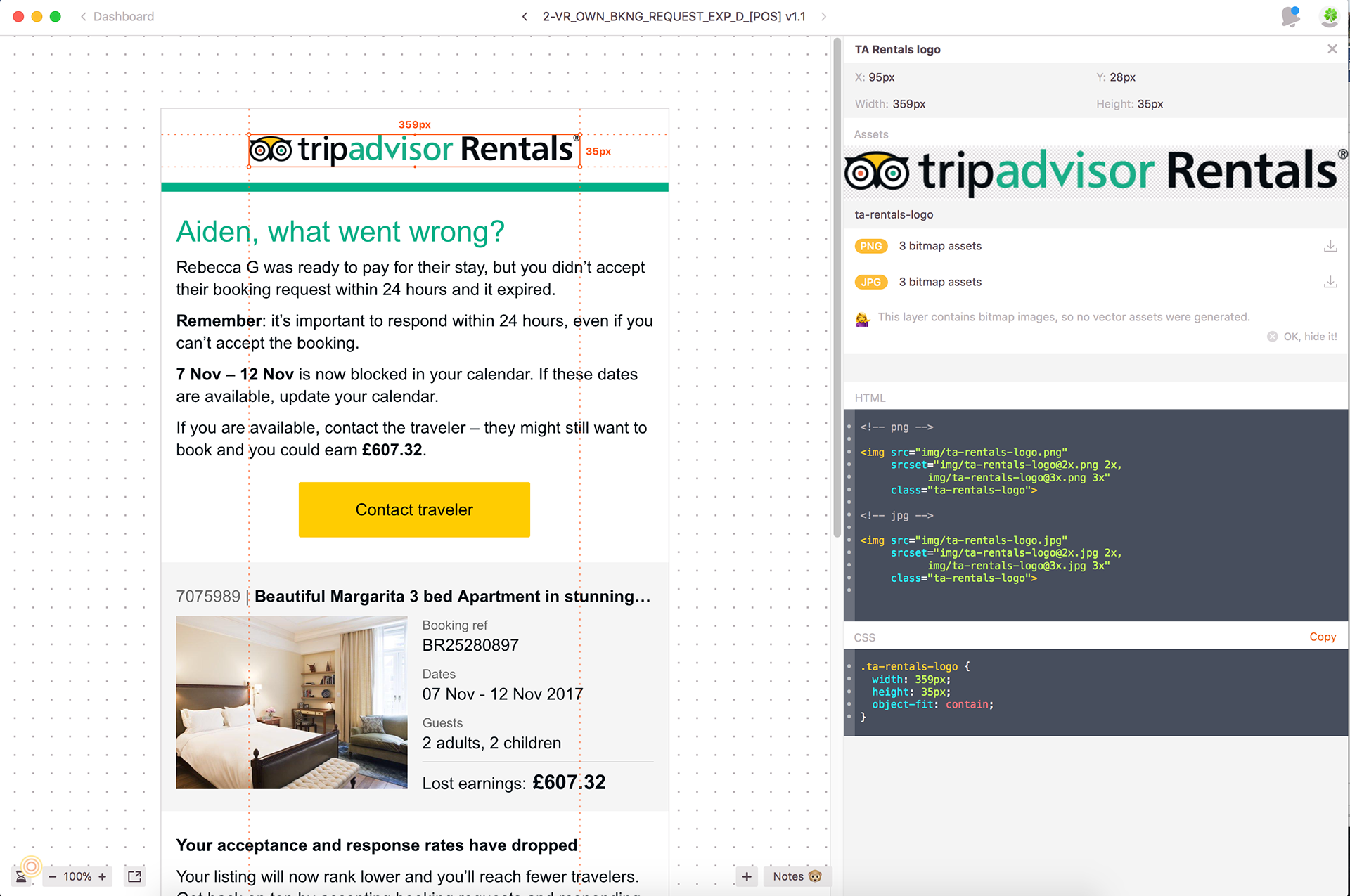
Task: Go to the previous artboard
Action: [525, 16]
